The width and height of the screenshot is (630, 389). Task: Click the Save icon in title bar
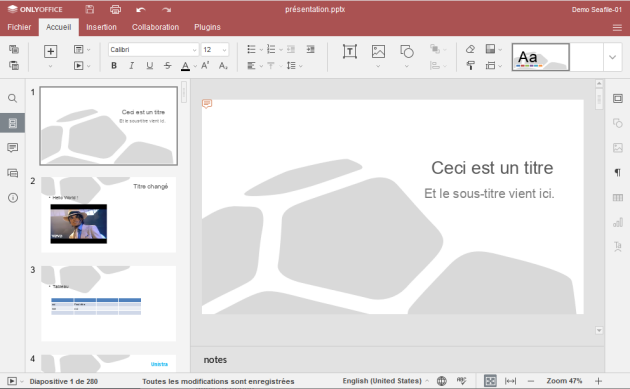pos(90,9)
